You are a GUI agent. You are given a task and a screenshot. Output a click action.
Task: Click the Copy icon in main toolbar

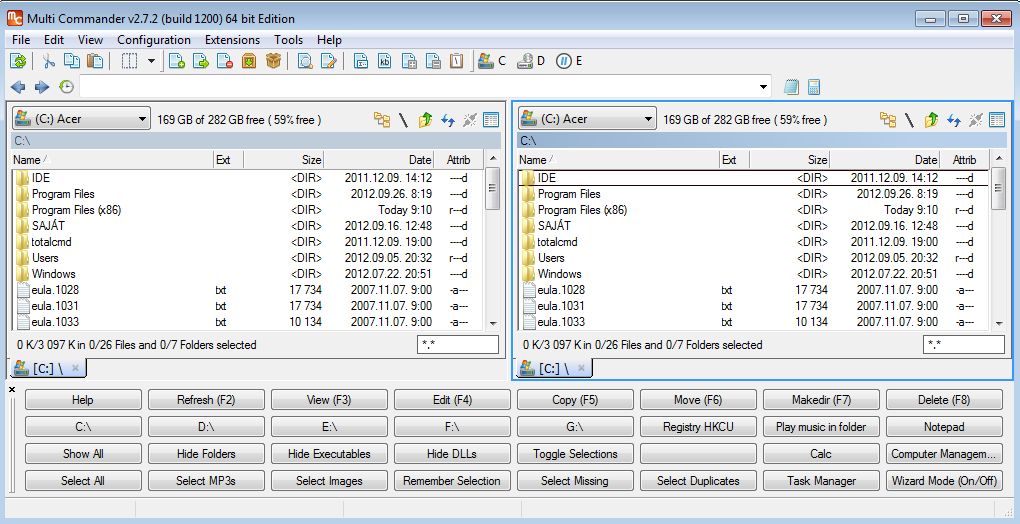coord(72,61)
